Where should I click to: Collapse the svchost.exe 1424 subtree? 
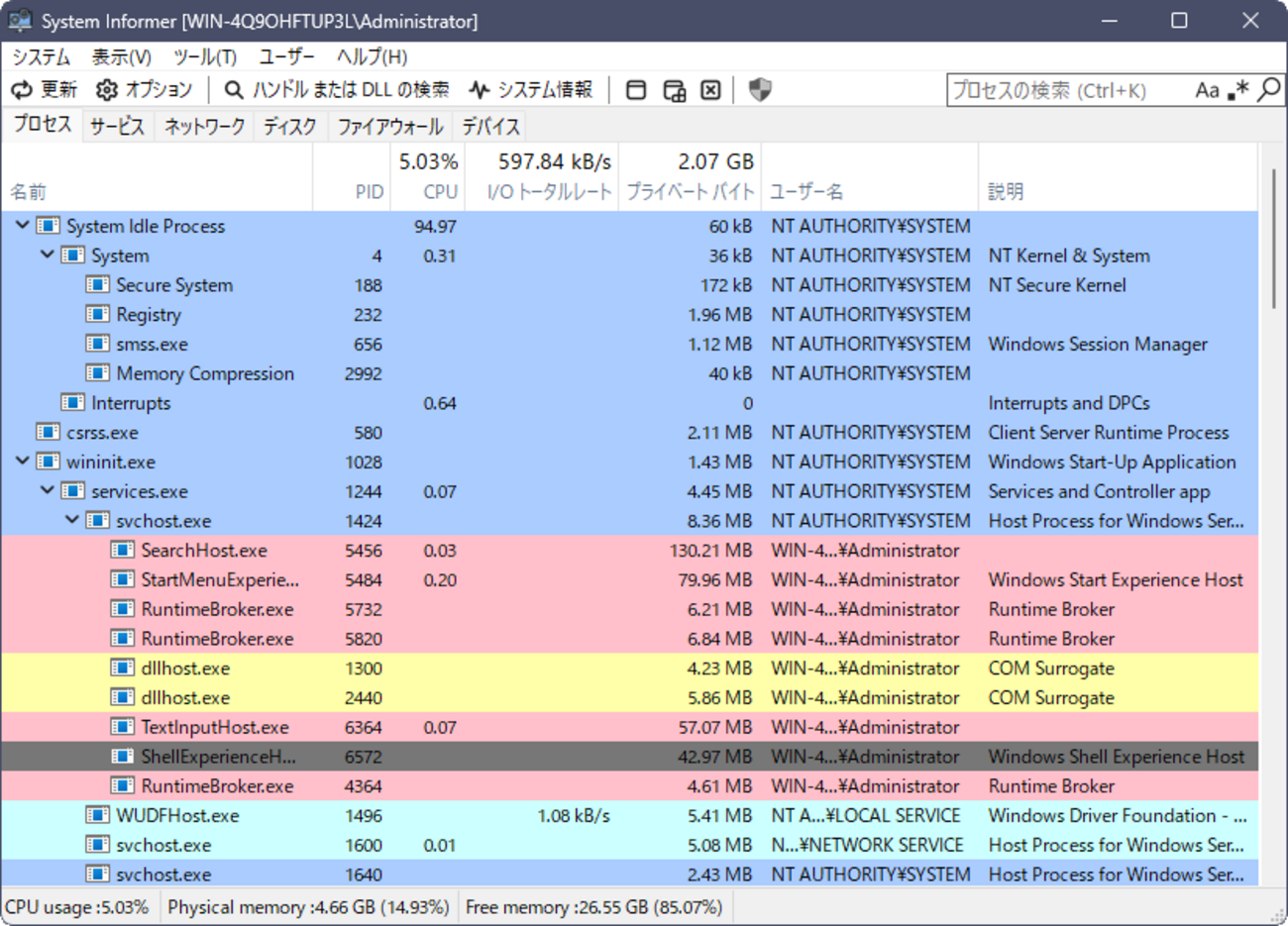[71, 521]
